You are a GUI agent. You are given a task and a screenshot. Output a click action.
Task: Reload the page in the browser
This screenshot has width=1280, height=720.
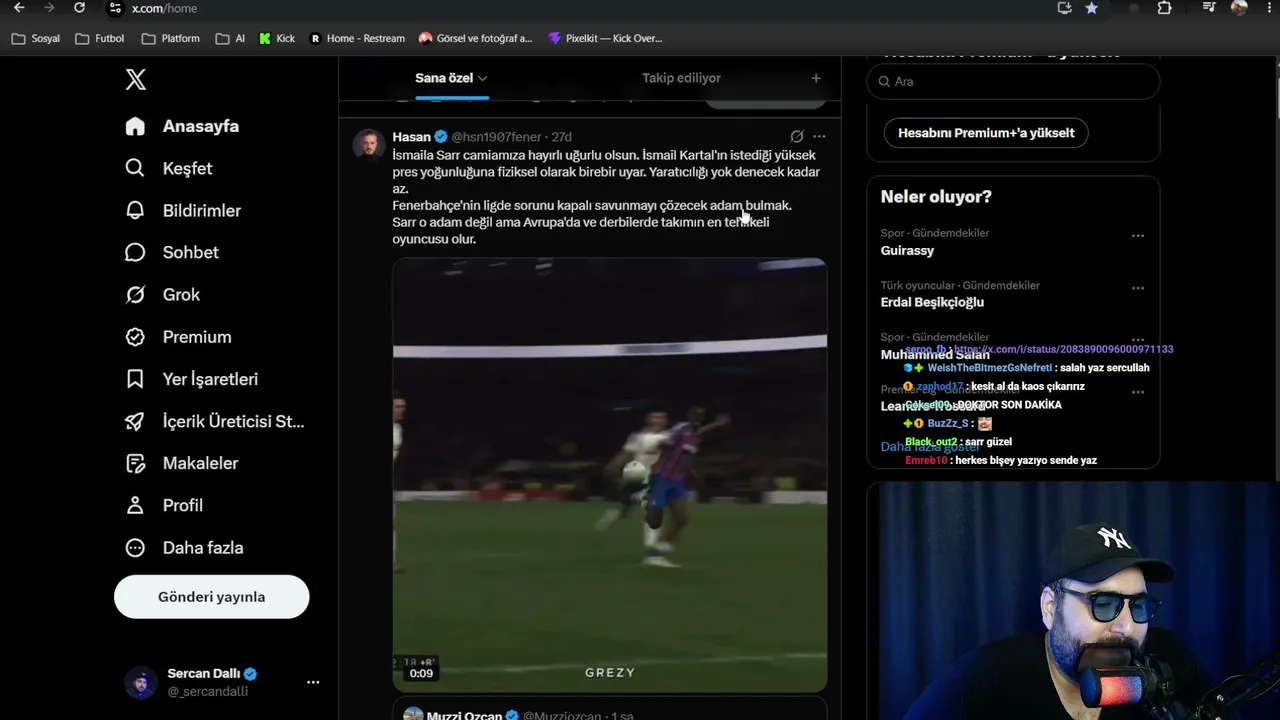pos(80,8)
